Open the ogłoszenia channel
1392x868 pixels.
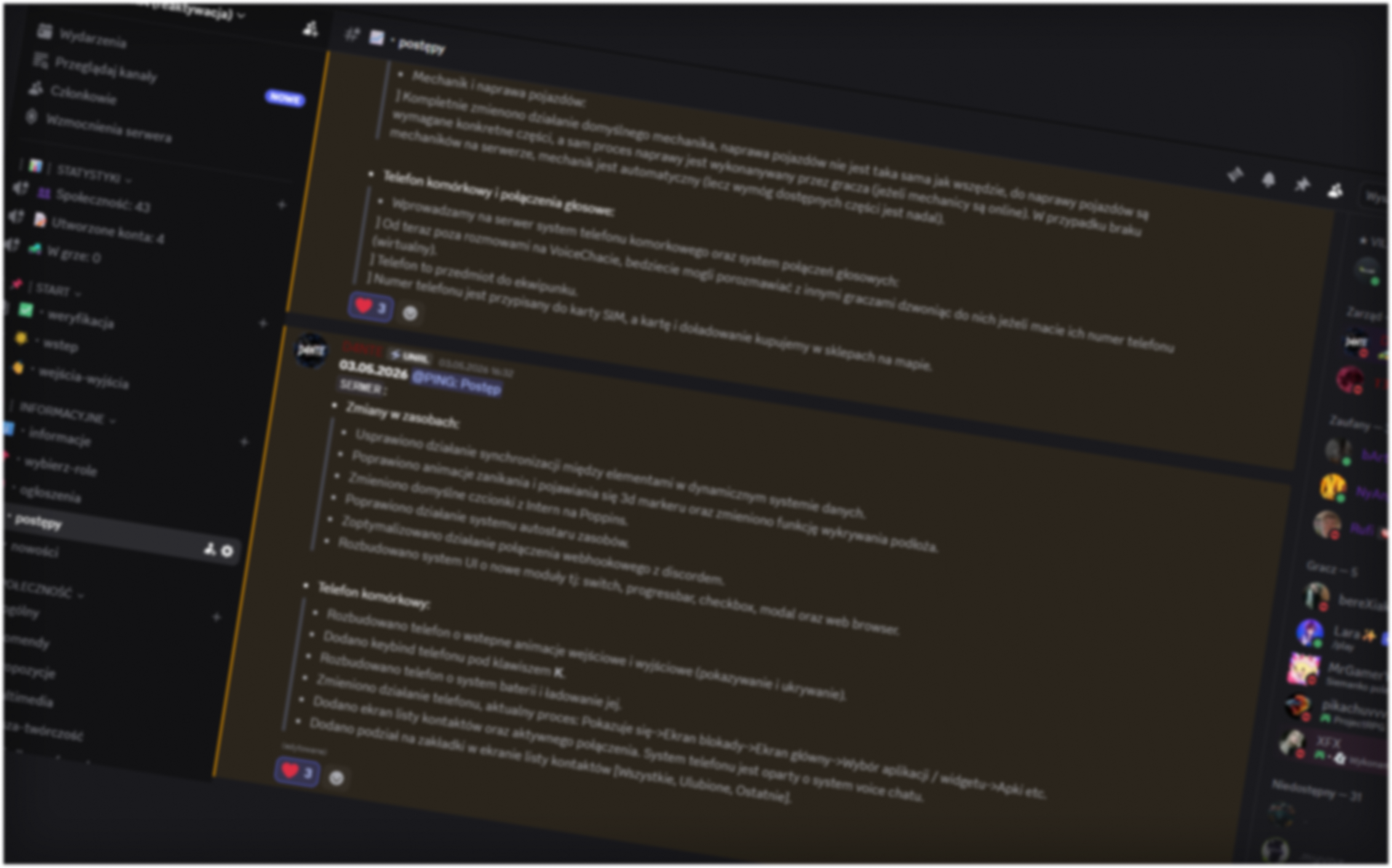[x=50, y=494]
